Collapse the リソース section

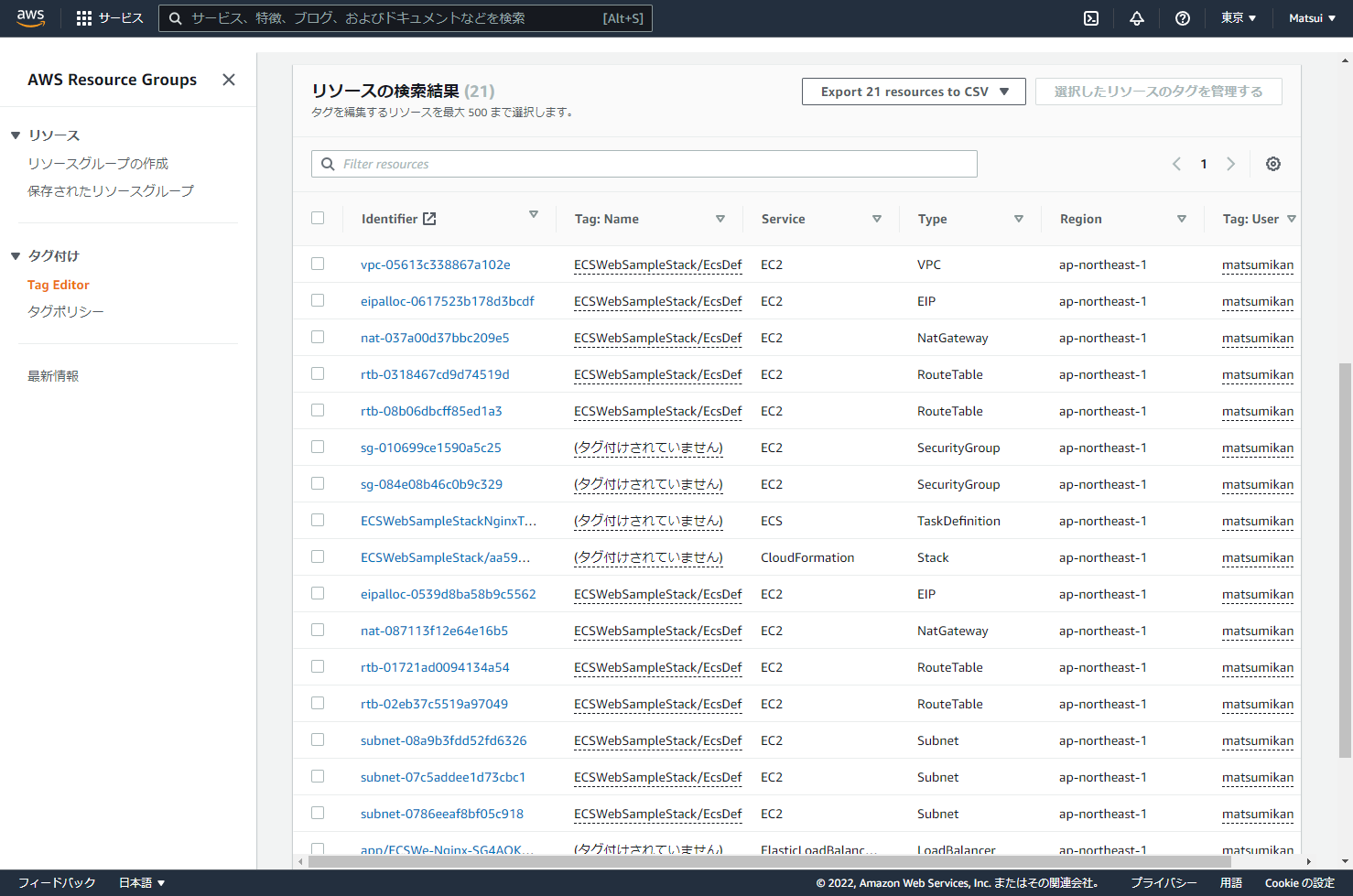click(x=16, y=135)
